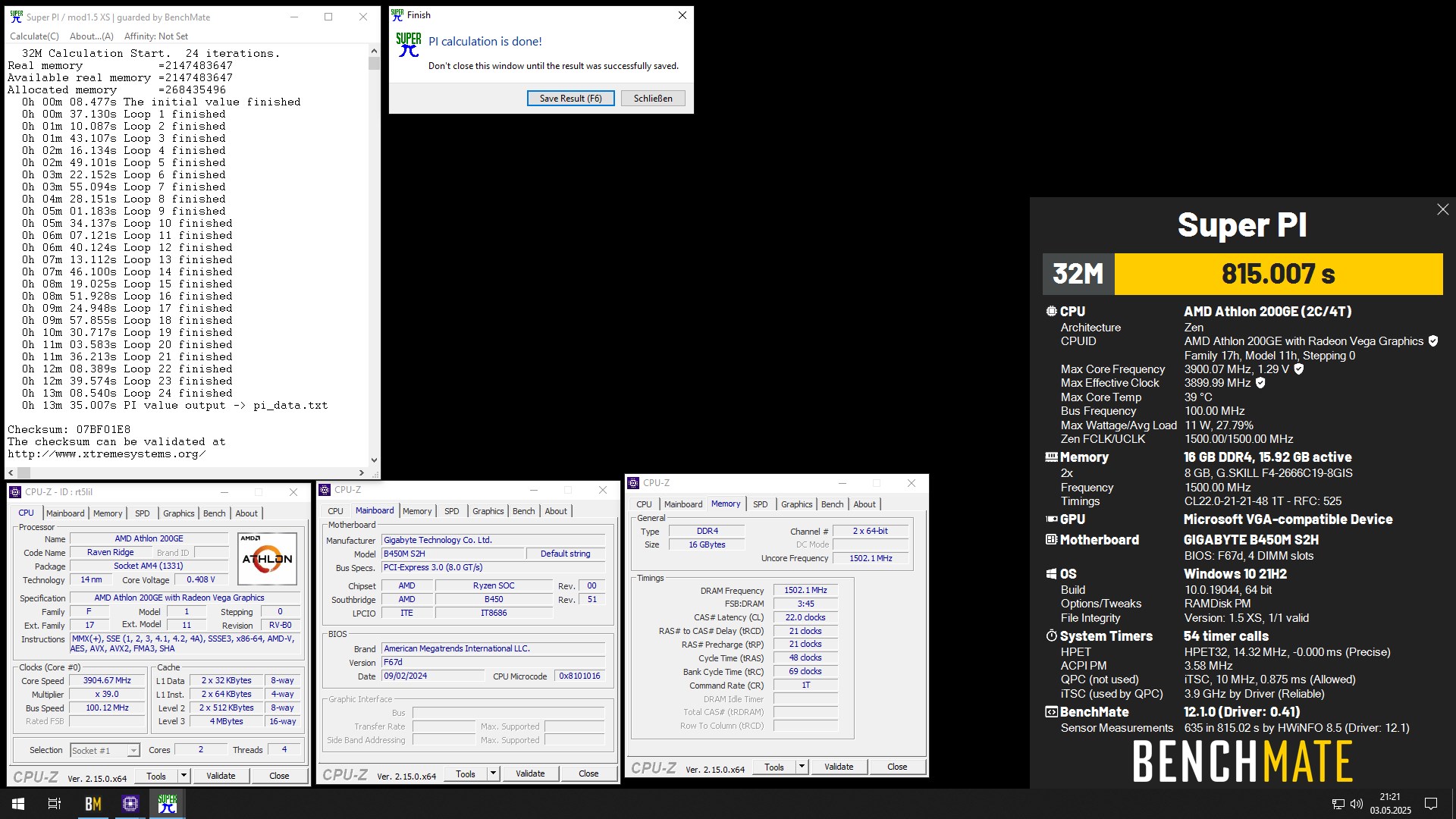1456x819 pixels.
Task: Click the Athlon logo in CPU-Z
Action: (x=267, y=559)
